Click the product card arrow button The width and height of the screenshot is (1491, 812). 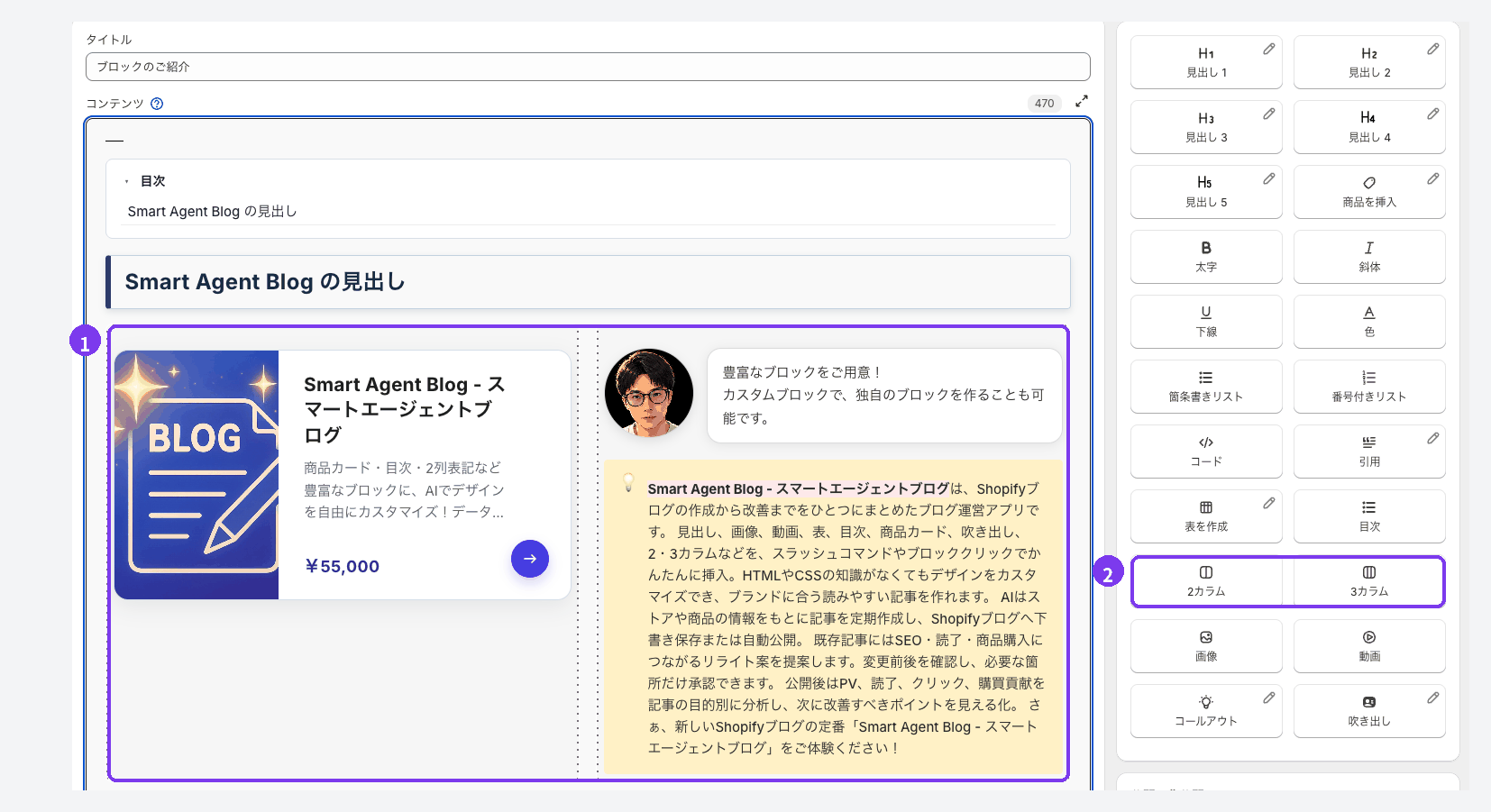pyautogui.click(x=530, y=559)
